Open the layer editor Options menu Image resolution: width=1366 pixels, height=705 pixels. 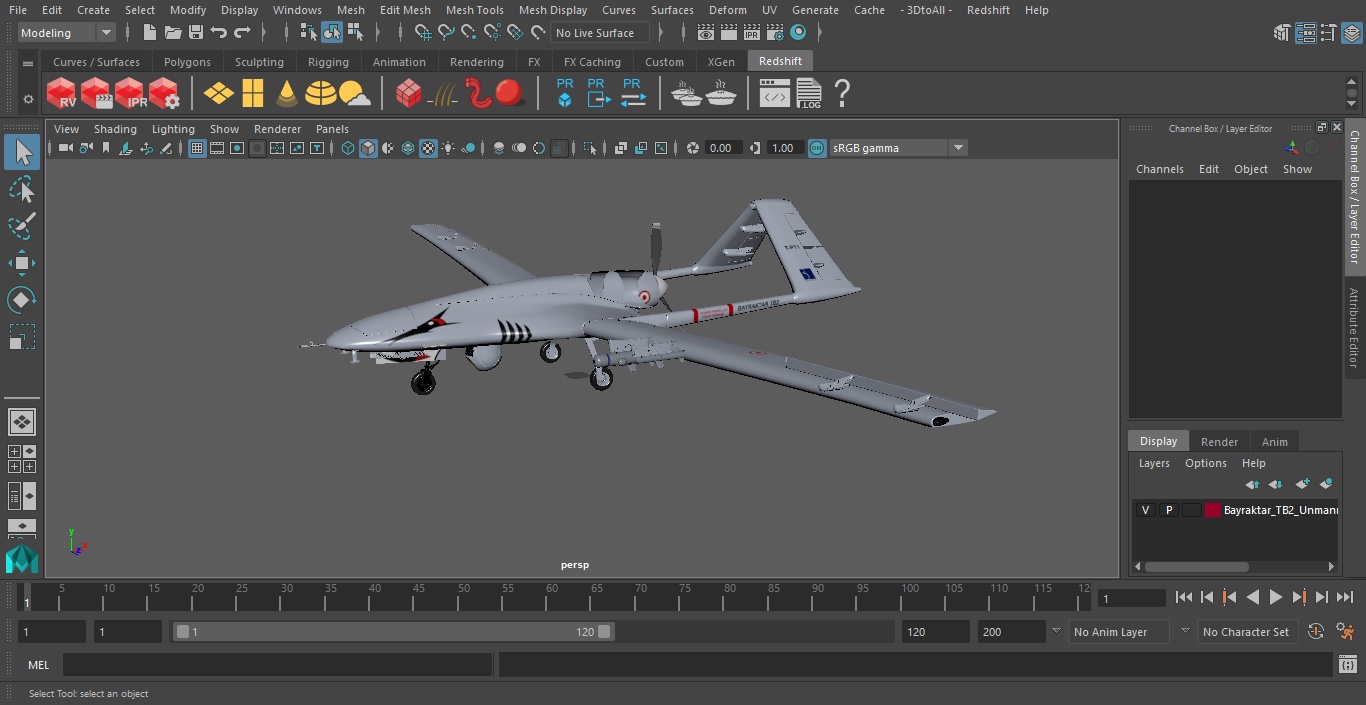click(x=1206, y=463)
